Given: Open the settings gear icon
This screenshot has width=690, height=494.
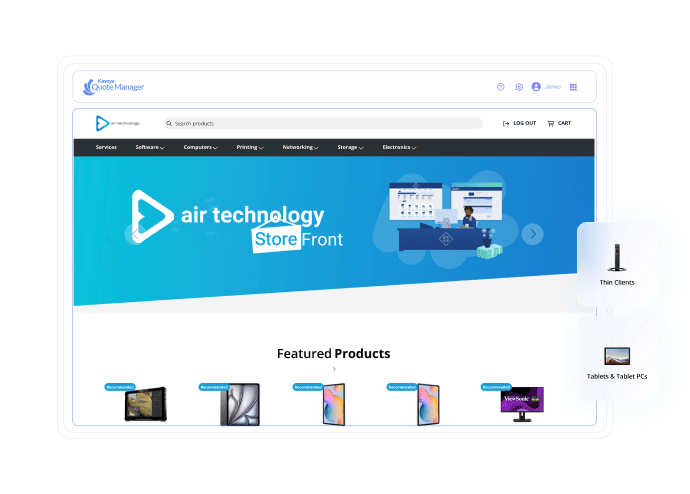Looking at the screenshot, I should click(x=519, y=87).
